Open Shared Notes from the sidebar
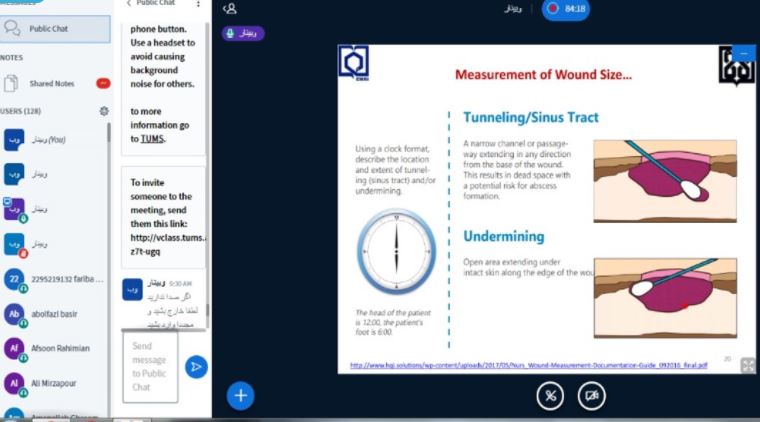Image resolution: width=760 pixels, height=422 pixels. [52, 84]
